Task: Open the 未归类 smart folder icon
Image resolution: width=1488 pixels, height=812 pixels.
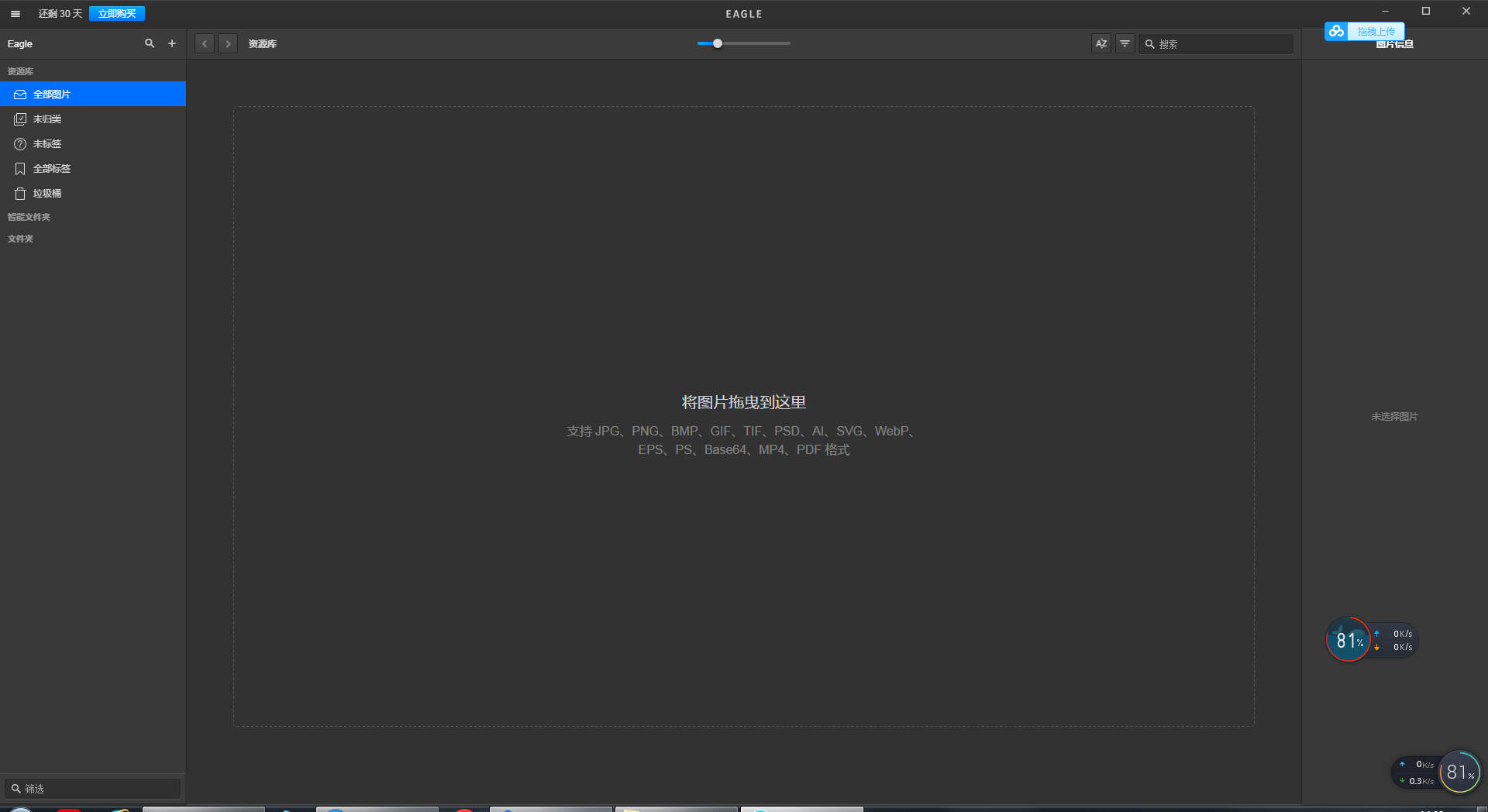Action: (19, 119)
